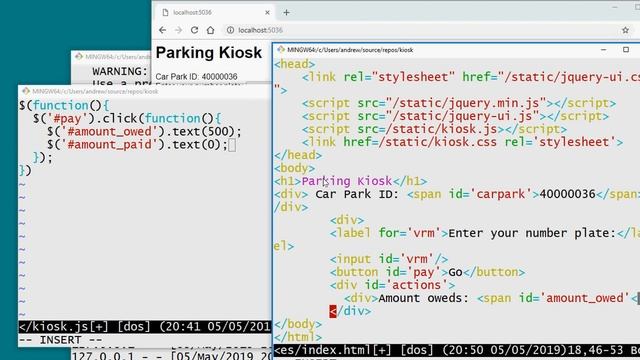Click the site info icon in address bar
Viewport: 640px width, 360px height.
click(x=230, y=30)
